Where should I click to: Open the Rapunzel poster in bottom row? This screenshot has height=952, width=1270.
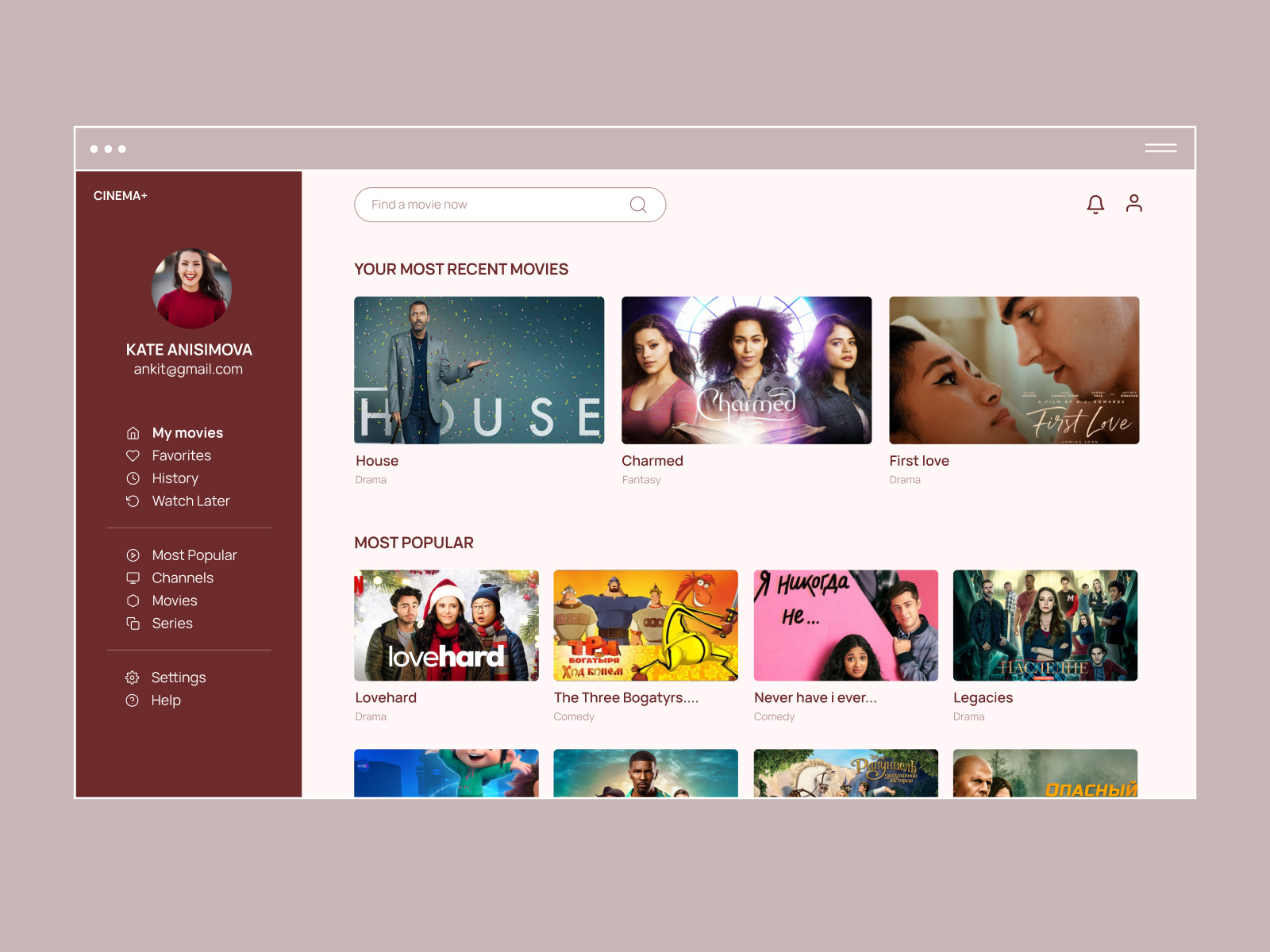pyautogui.click(x=845, y=773)
